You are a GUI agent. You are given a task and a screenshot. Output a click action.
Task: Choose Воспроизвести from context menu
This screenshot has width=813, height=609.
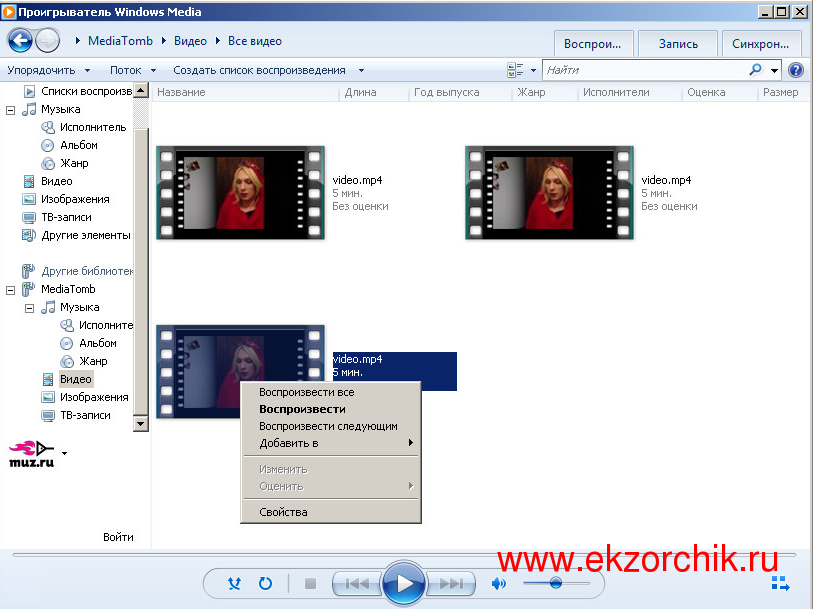(331, 409)
